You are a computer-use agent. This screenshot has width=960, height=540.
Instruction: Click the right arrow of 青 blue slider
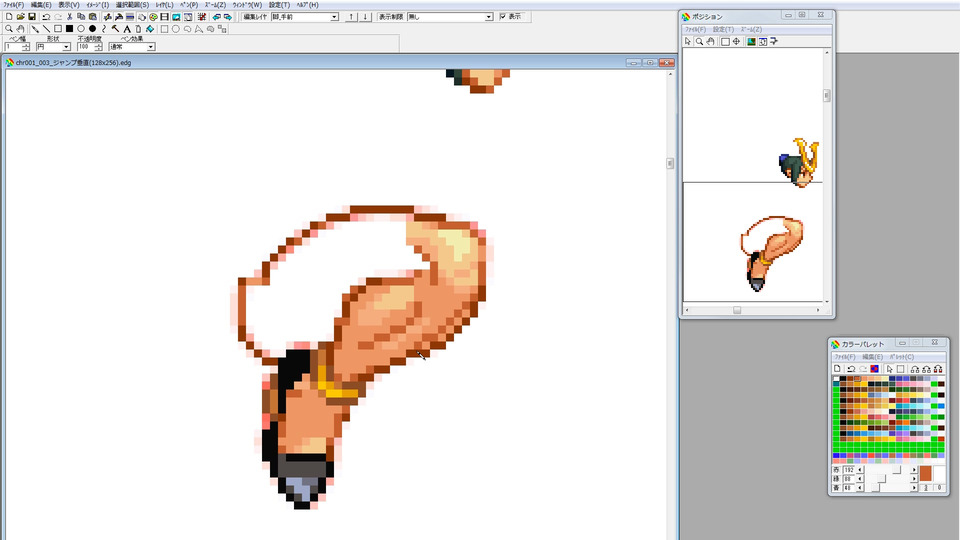[914, 487]
